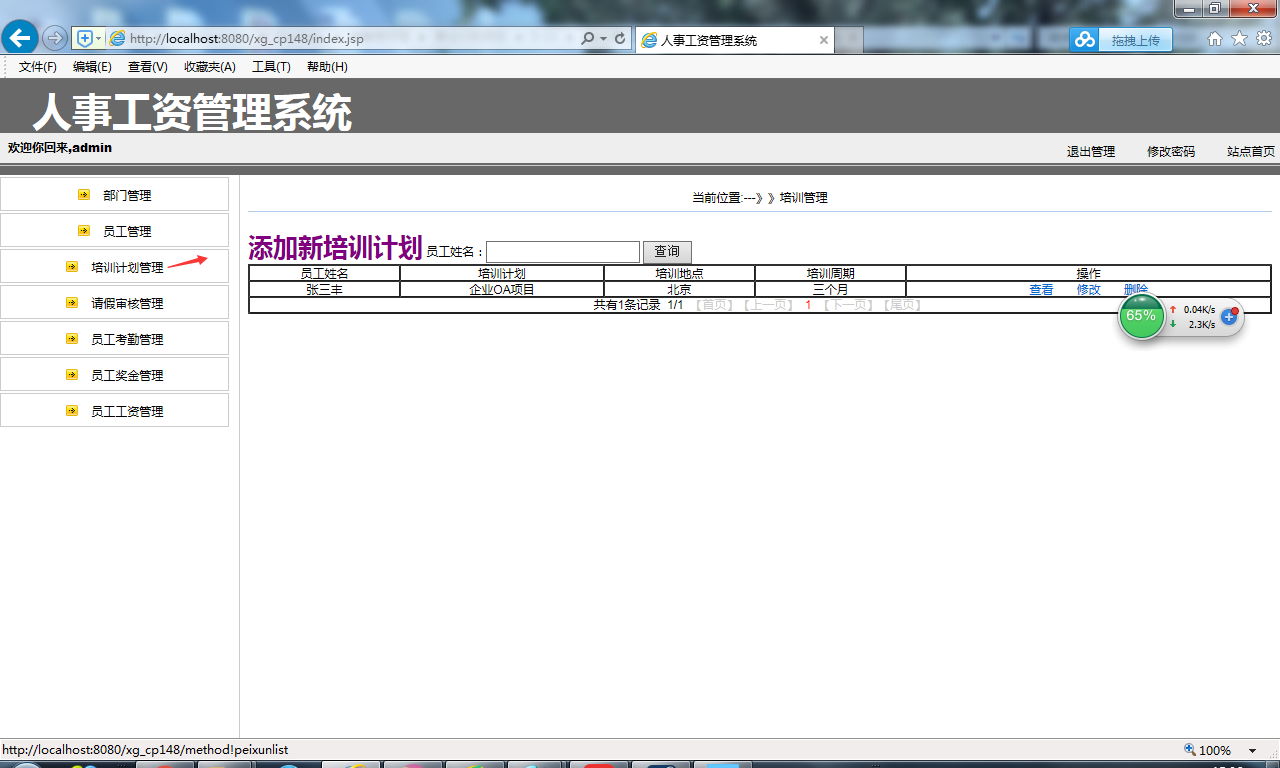This screenshot has width=1280, height=768.
Task: Open browser tools gear icon
Action: pos(1264,38)
